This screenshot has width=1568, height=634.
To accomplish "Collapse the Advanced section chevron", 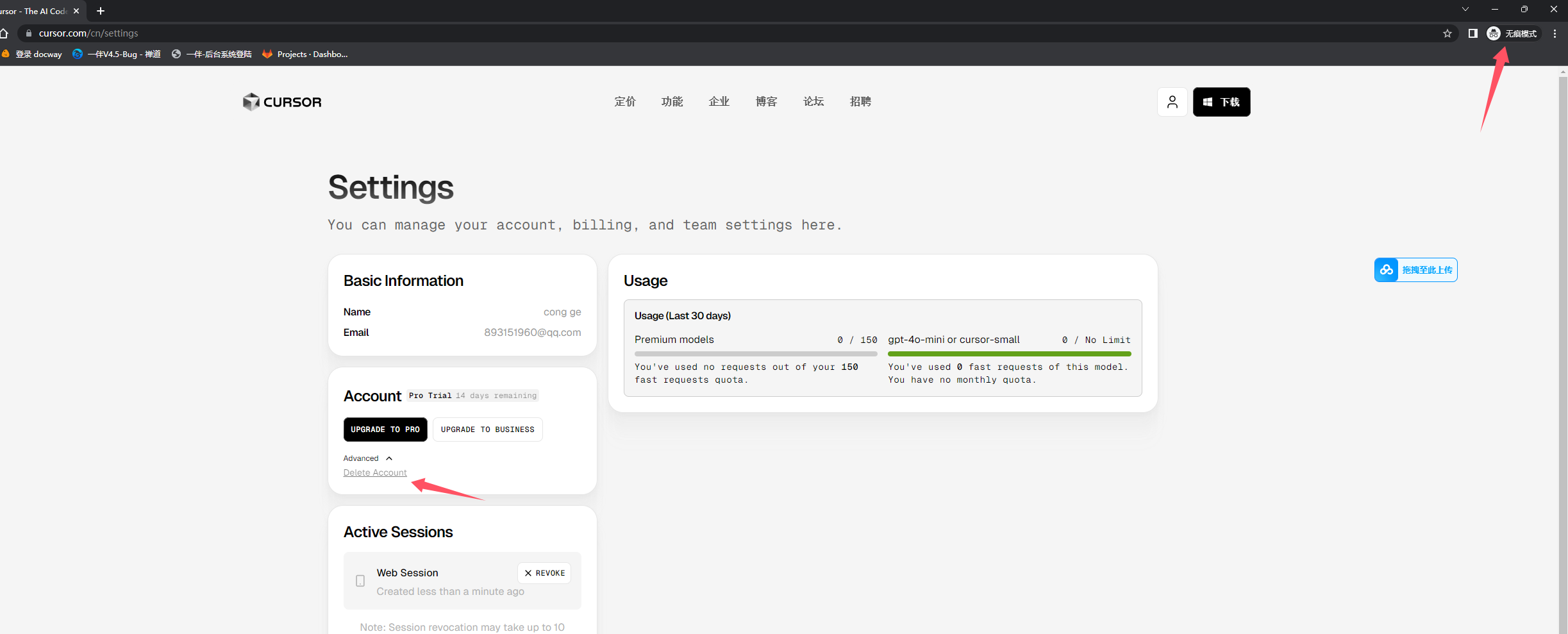I will pos(389,458).
